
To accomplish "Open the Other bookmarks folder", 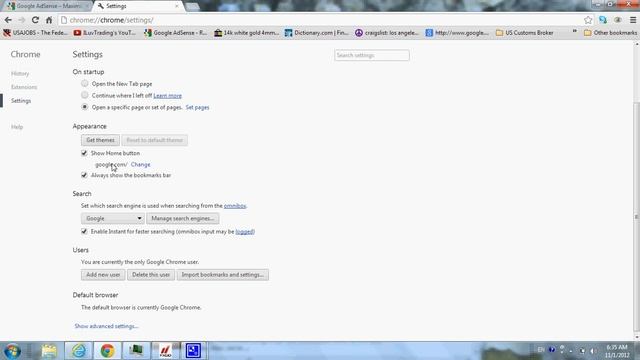I will 611,33.
